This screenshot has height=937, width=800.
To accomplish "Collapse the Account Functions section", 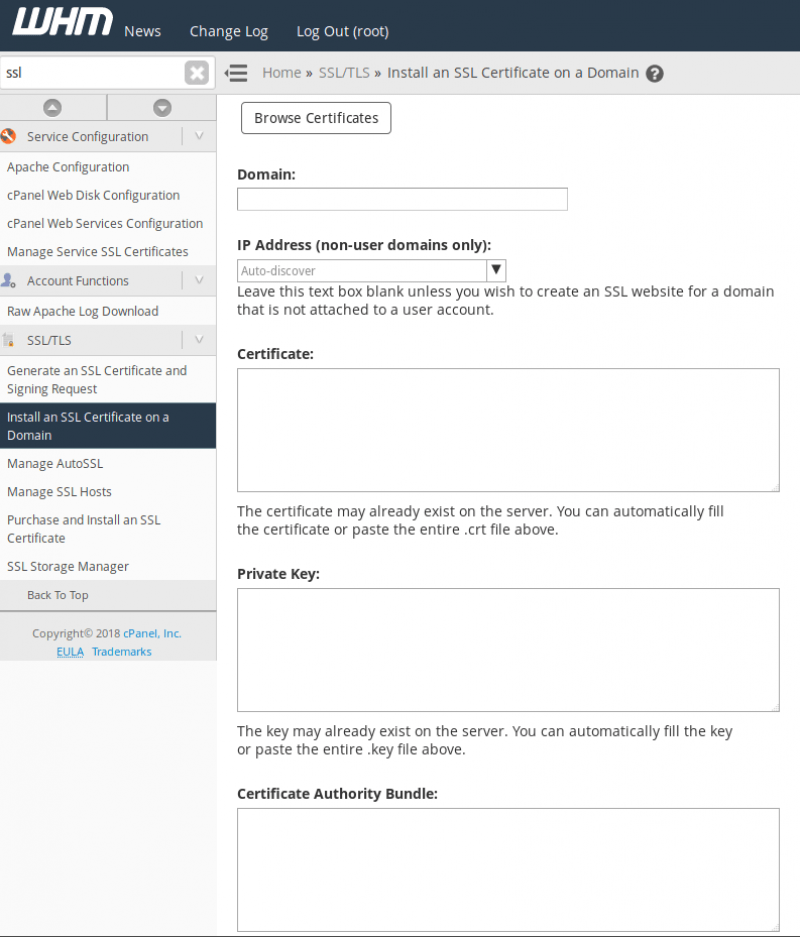I will coord(199,281).
